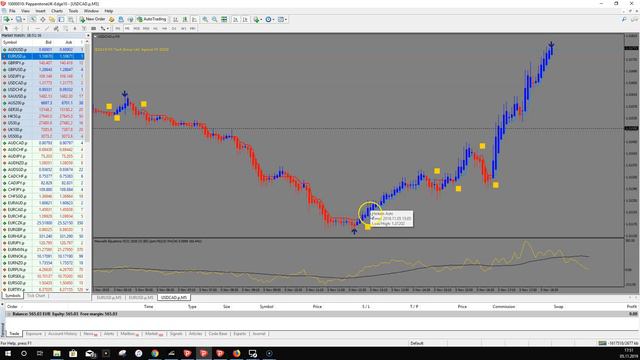Open the Charts menu
640x360 pixels.
point(57,11)
